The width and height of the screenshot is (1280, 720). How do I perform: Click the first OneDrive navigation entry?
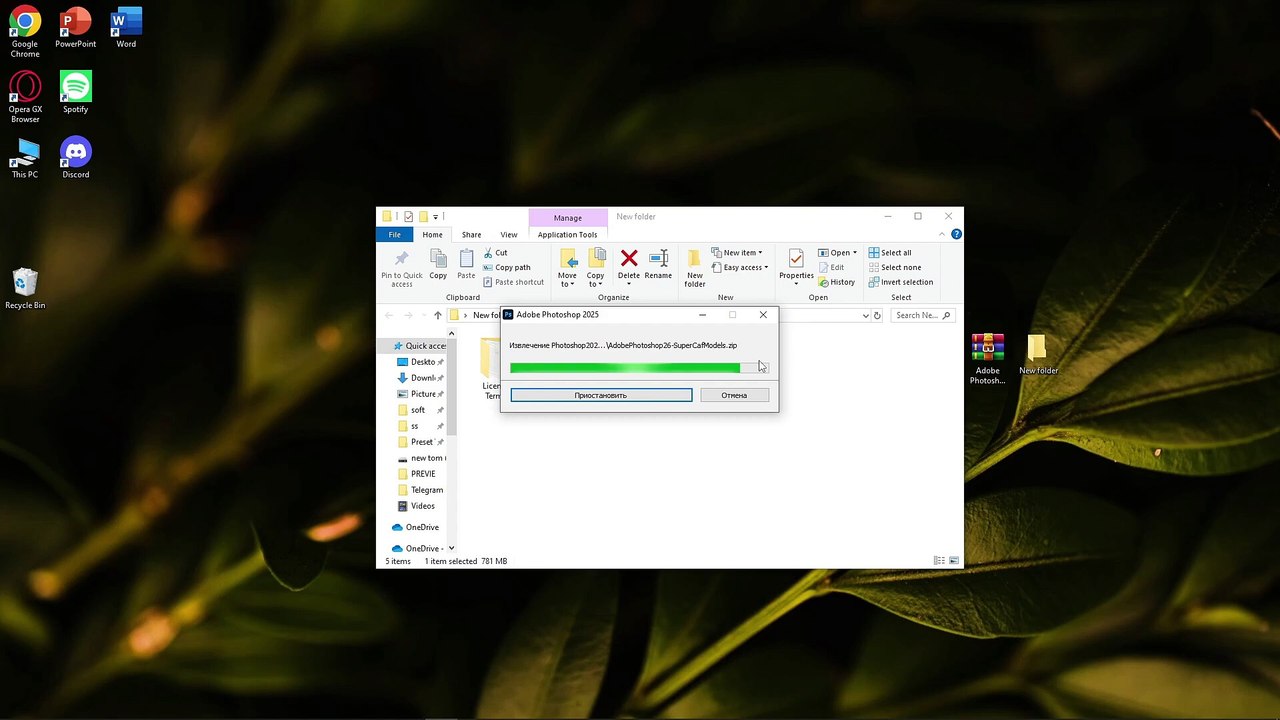point(416,527)
